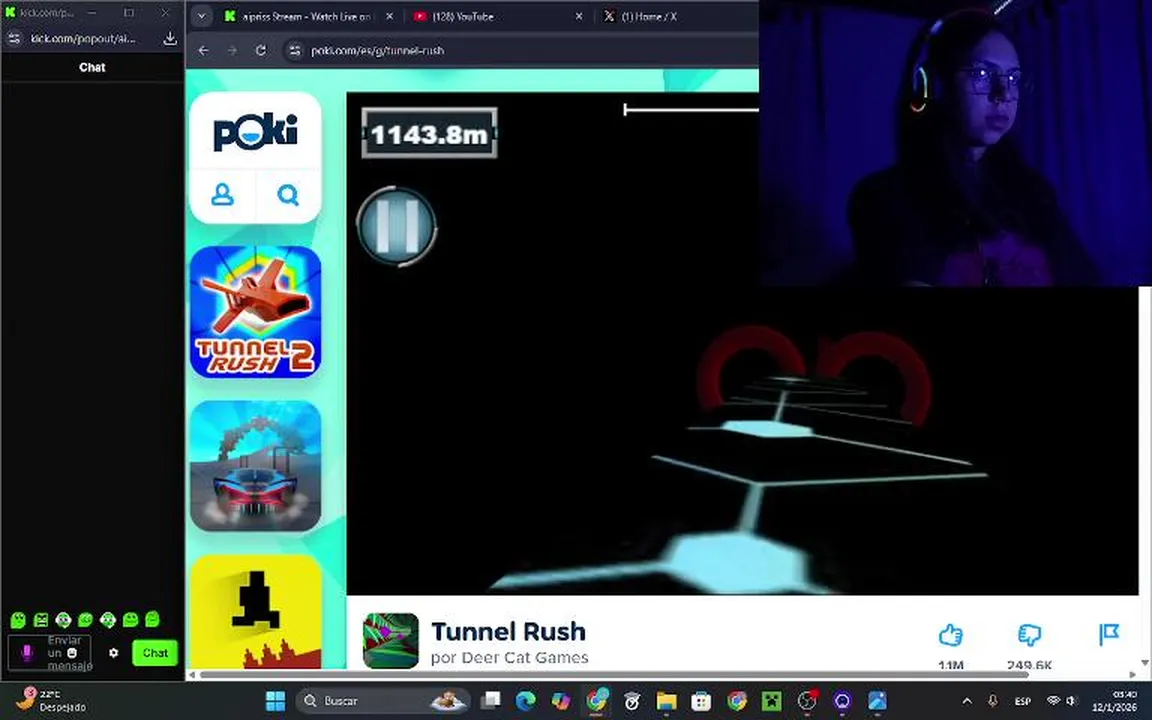This screenshot has height=720, width=1152.
Task: Open the Photos app from taskbar
Action: (x=877, y=700)
